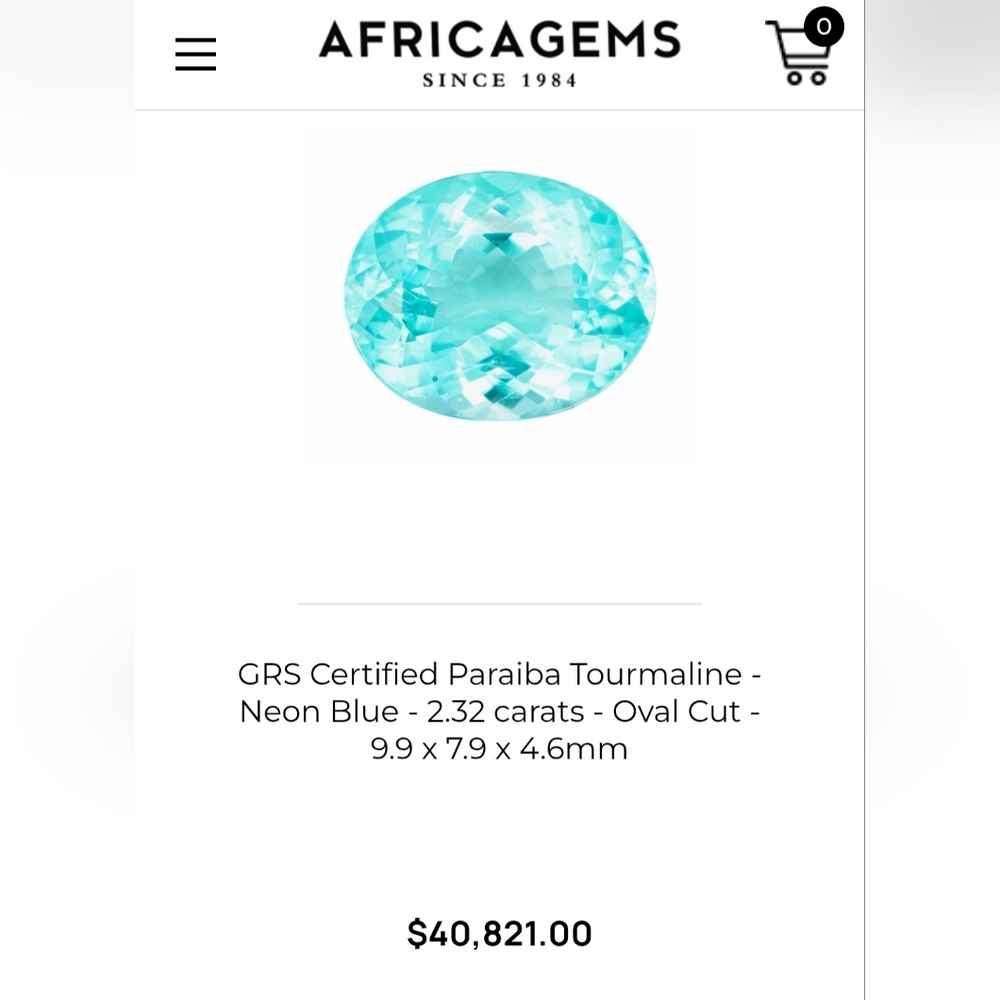The width and height of the screenshot is (1000, 1000).
Task: Tap the divider line above the product title
Action: pos(500,603)
